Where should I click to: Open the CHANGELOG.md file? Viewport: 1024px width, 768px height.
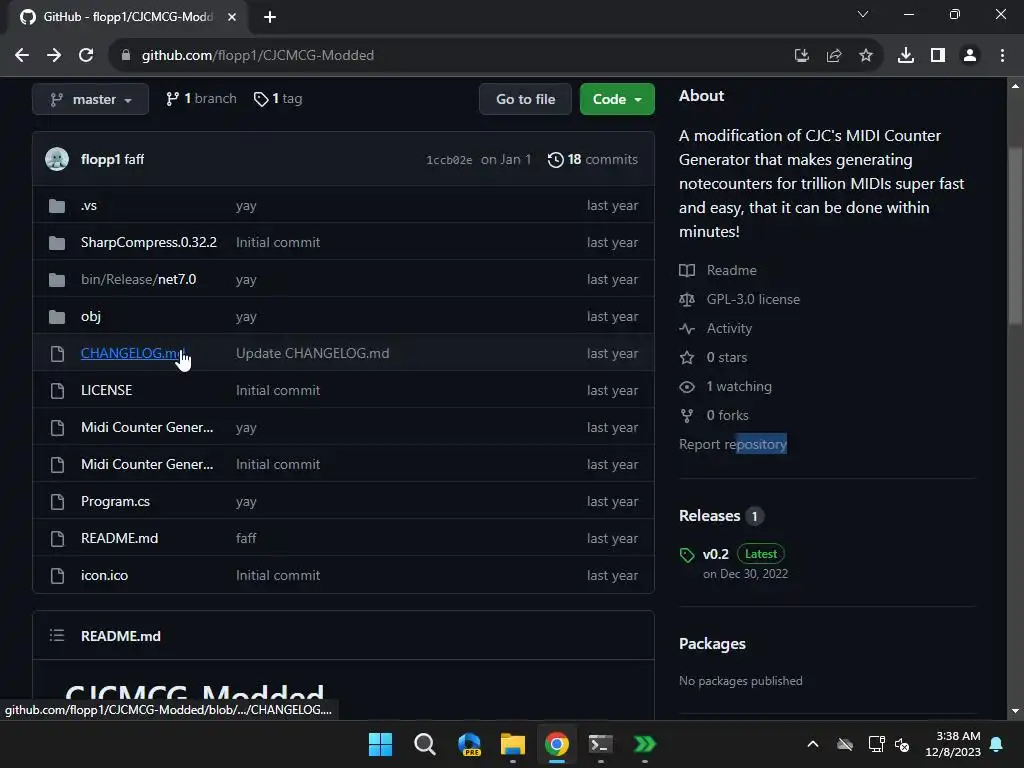(133, 353)
